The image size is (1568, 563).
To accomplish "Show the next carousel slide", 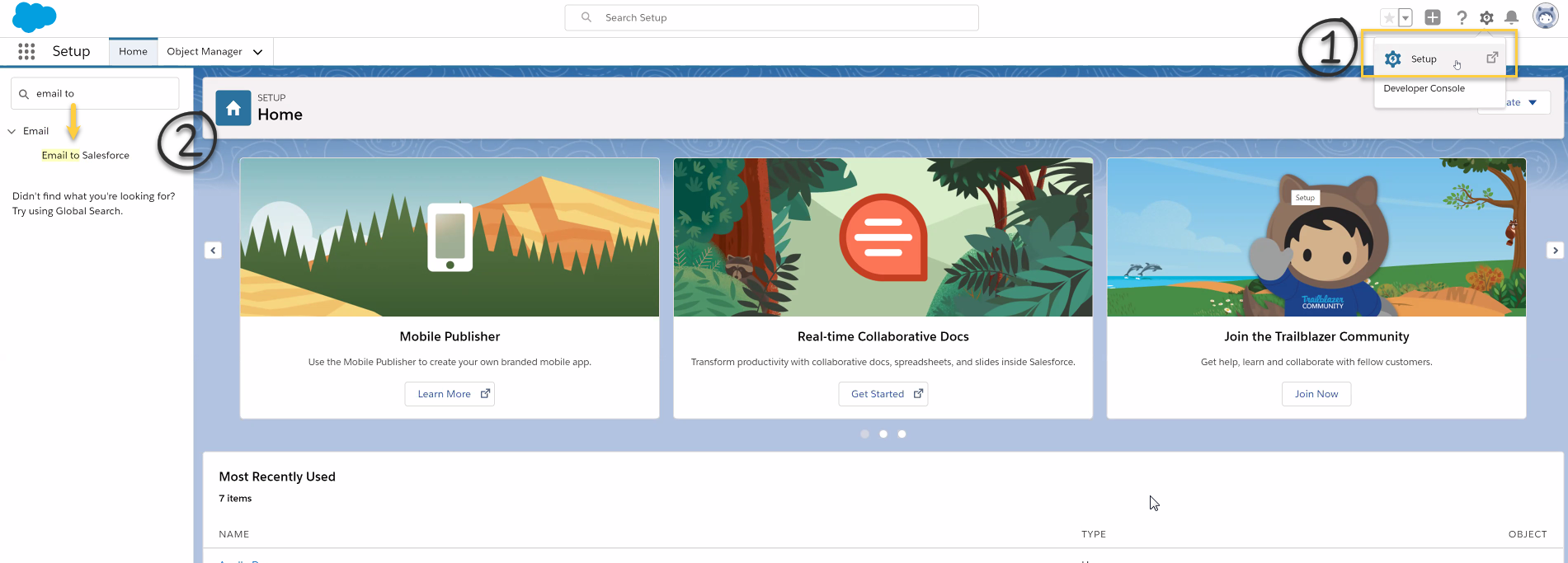I will click(x=1555, y=250).
